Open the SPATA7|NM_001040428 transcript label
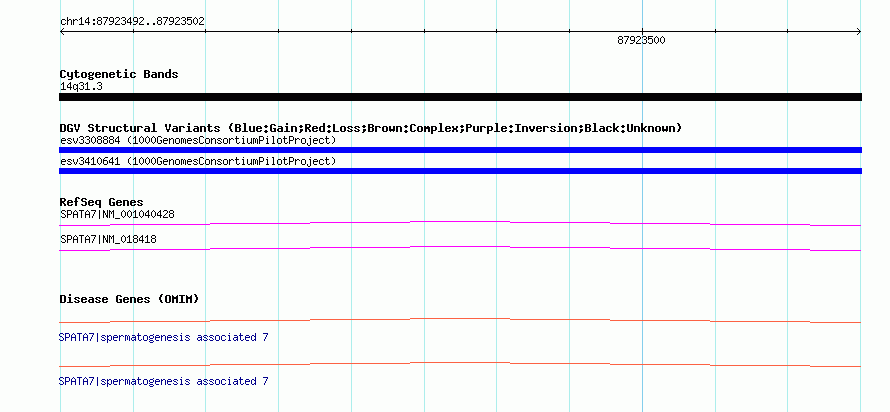 coord(117,215)
